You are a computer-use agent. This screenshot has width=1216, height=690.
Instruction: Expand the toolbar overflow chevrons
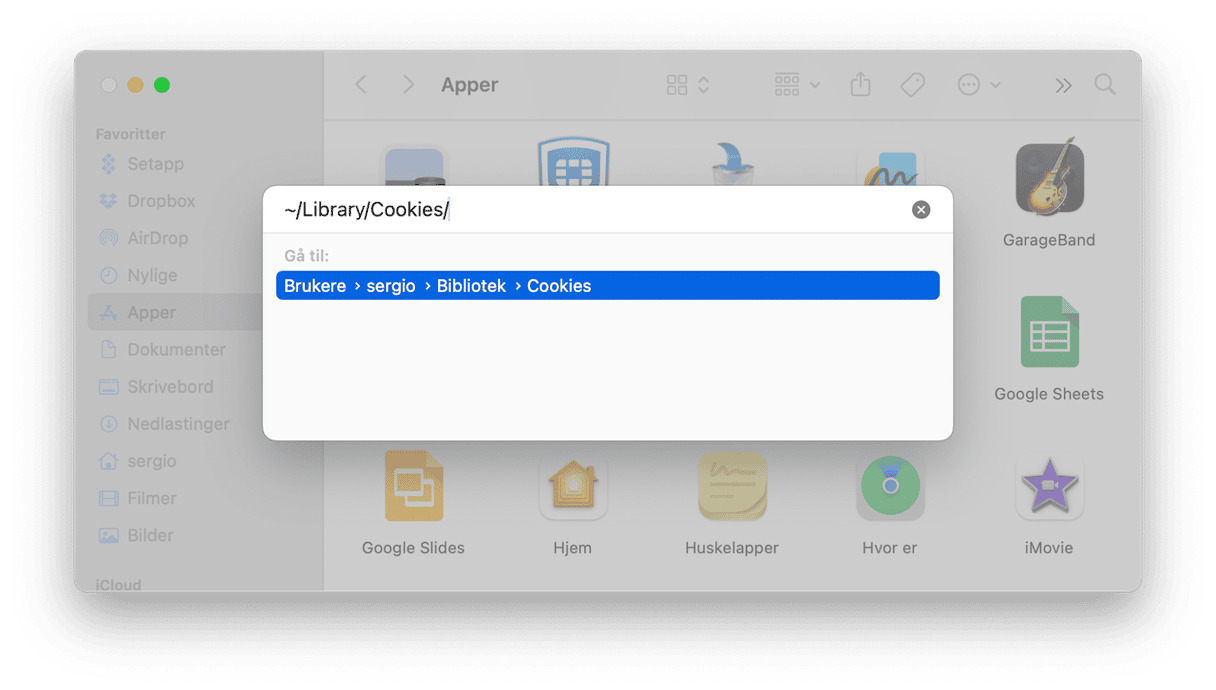point(1063,86)
